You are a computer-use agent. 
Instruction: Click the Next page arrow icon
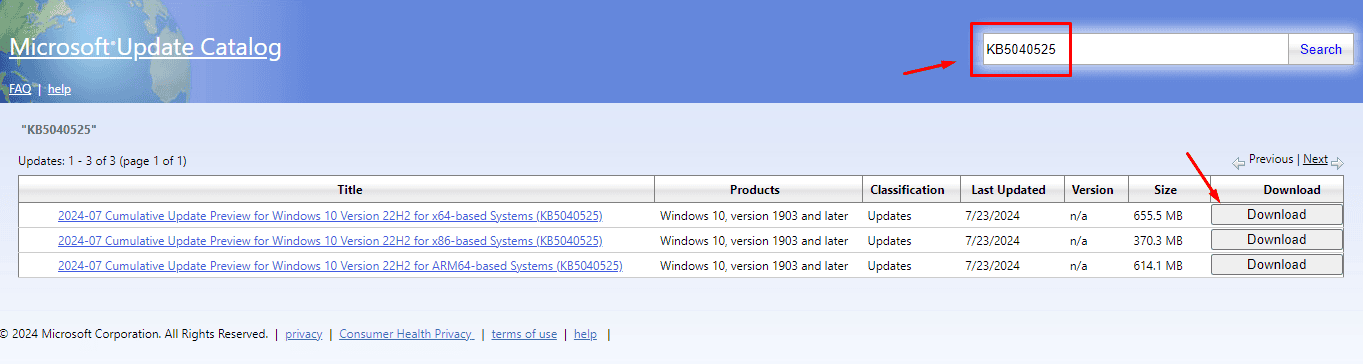(1337, 162)
